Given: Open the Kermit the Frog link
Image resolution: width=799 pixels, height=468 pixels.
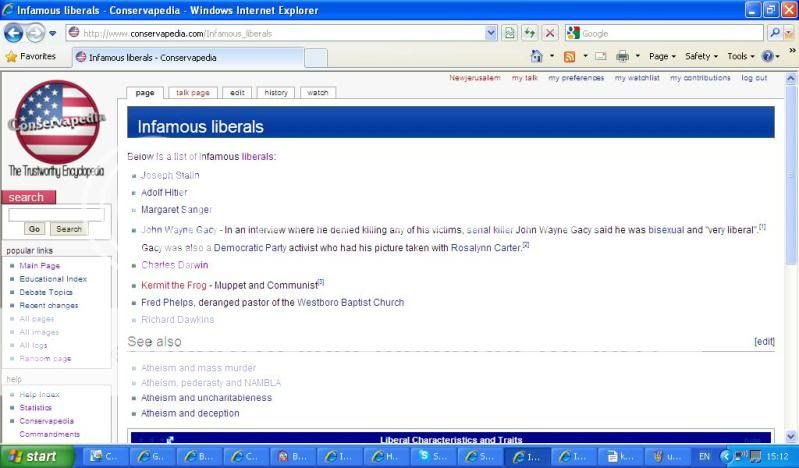Looking at the screenshot, I should click(174, 285).
